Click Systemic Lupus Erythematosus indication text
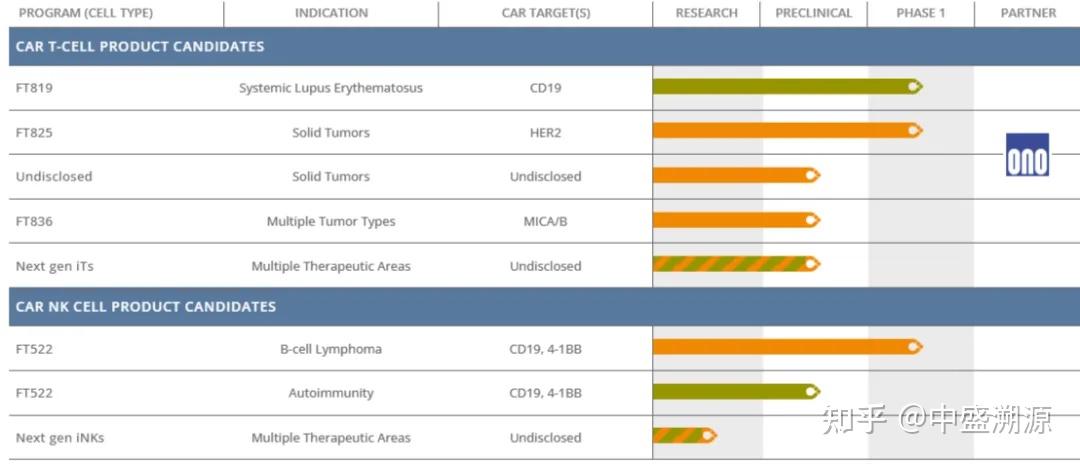The height and width of the screenshot is (464, 1080). pyautogui.click(x=331, y=88)
